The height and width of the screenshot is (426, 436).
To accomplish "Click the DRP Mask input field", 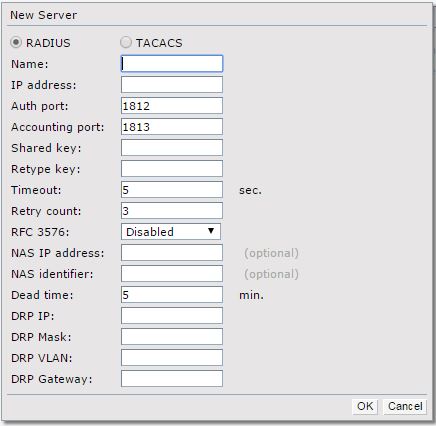I will (x=172, y=337).
